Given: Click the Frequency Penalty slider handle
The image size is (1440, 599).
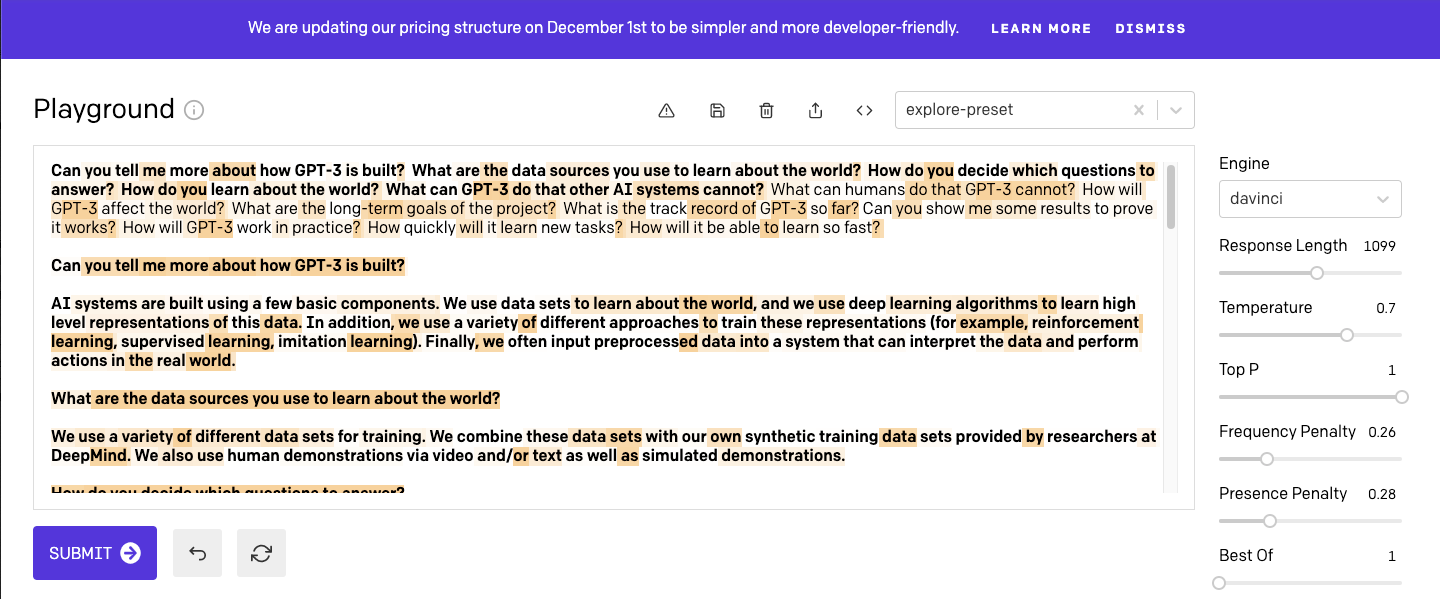Looking at the screenshot, I should 1267,459.
